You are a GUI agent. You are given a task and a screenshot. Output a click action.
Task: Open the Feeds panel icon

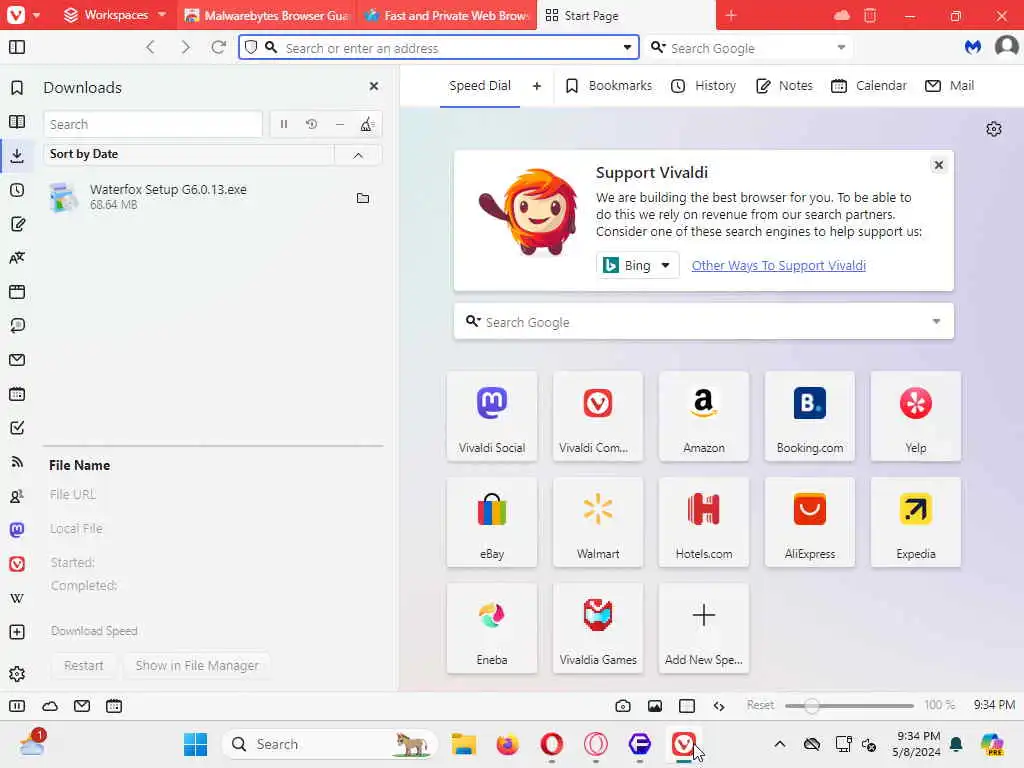[x=17, y=462]
